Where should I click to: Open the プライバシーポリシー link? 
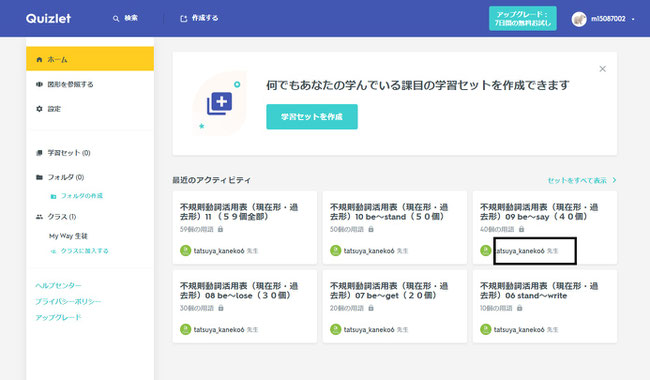coord(68,301)
